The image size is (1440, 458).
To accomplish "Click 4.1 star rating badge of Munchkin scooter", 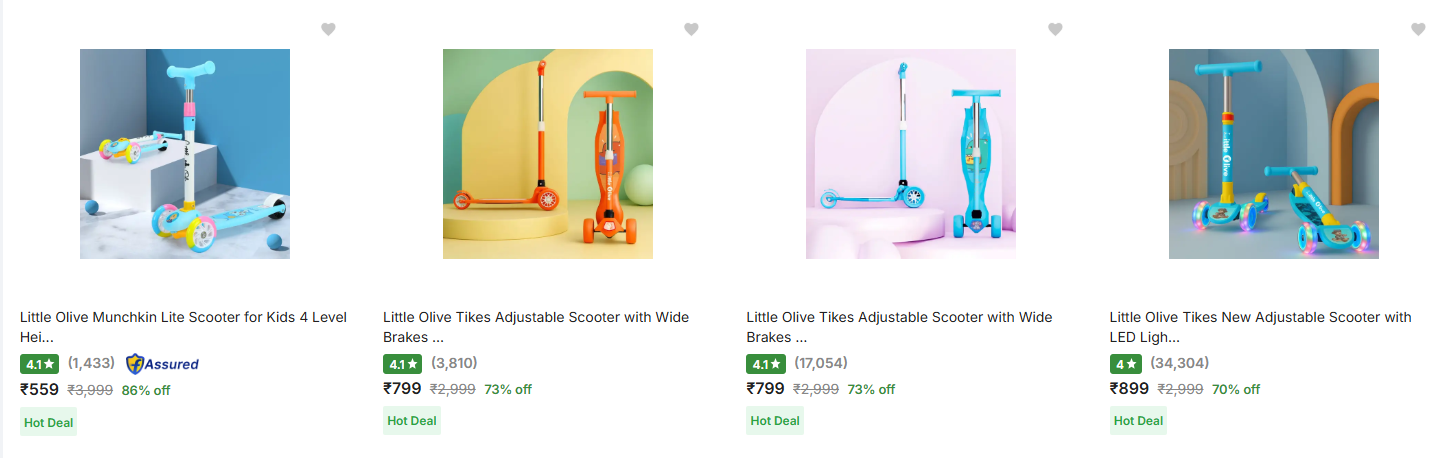I will [x=40, y=364].
